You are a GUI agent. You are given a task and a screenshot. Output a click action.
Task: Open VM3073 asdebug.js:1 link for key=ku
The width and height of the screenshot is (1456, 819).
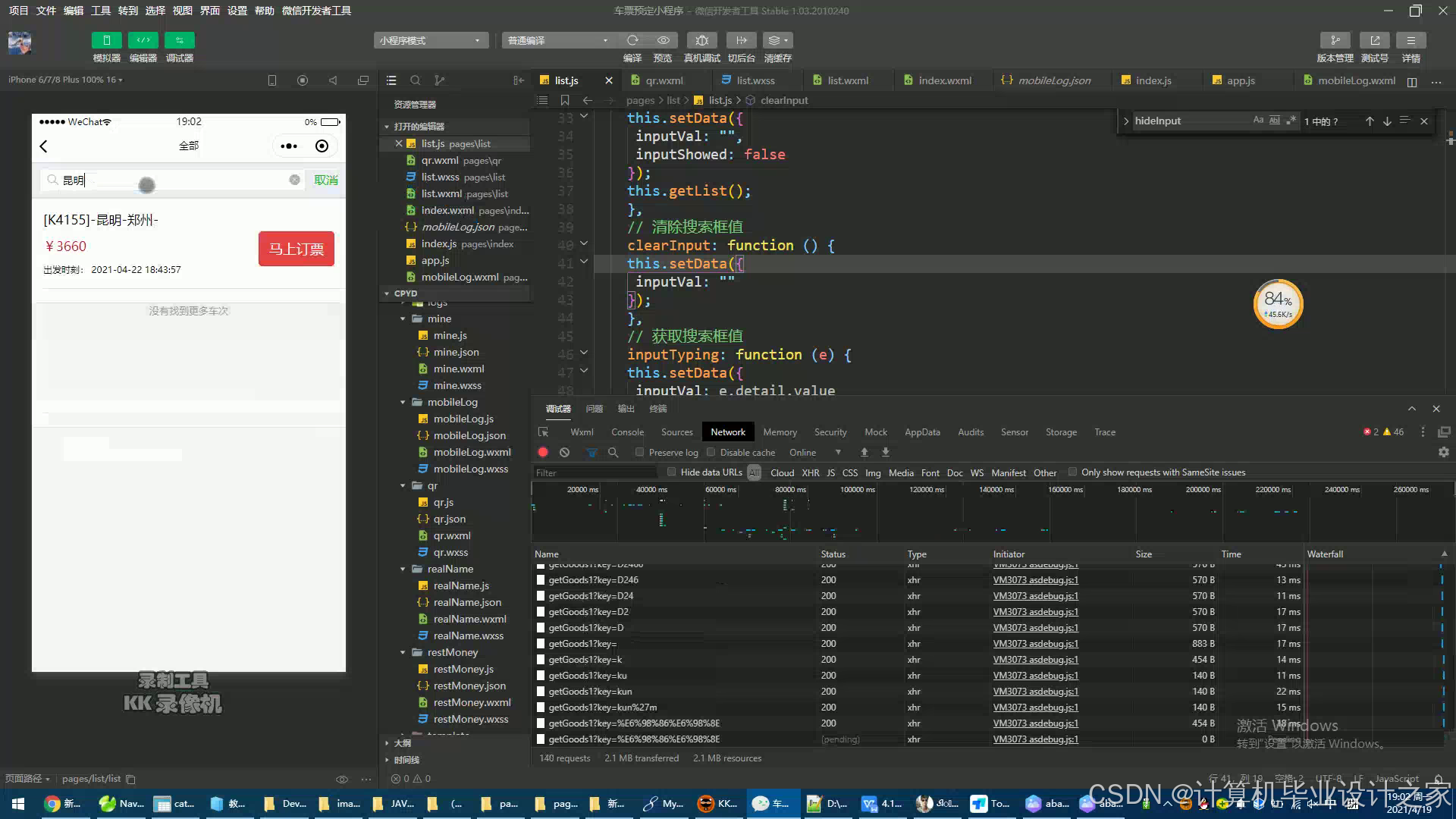coord(1035,676)
